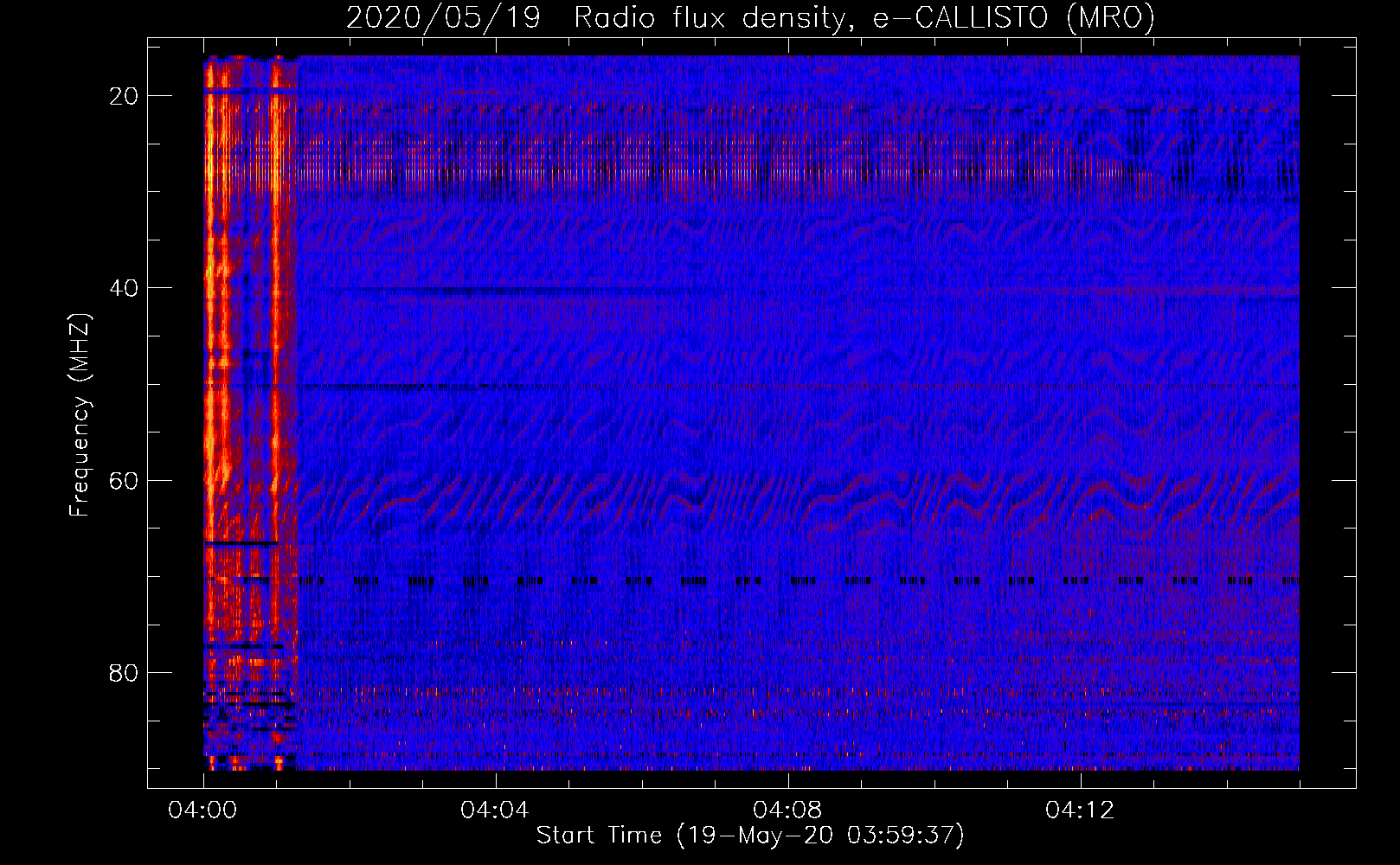Click the "20" frequency tick label
Screen dimensions: 1400x865
click(125, 96)
